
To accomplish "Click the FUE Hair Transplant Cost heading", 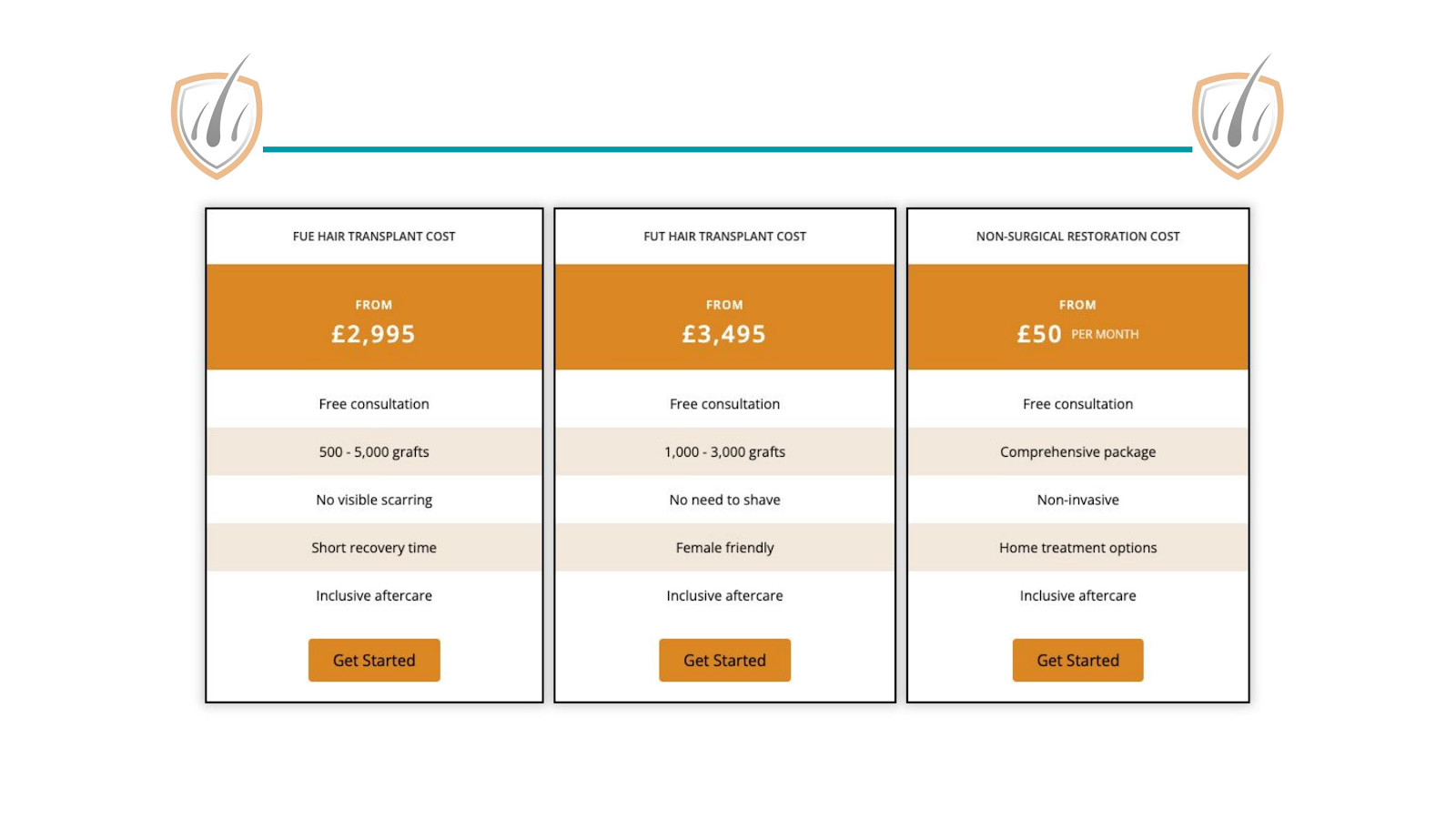I will tap(374, 237).
